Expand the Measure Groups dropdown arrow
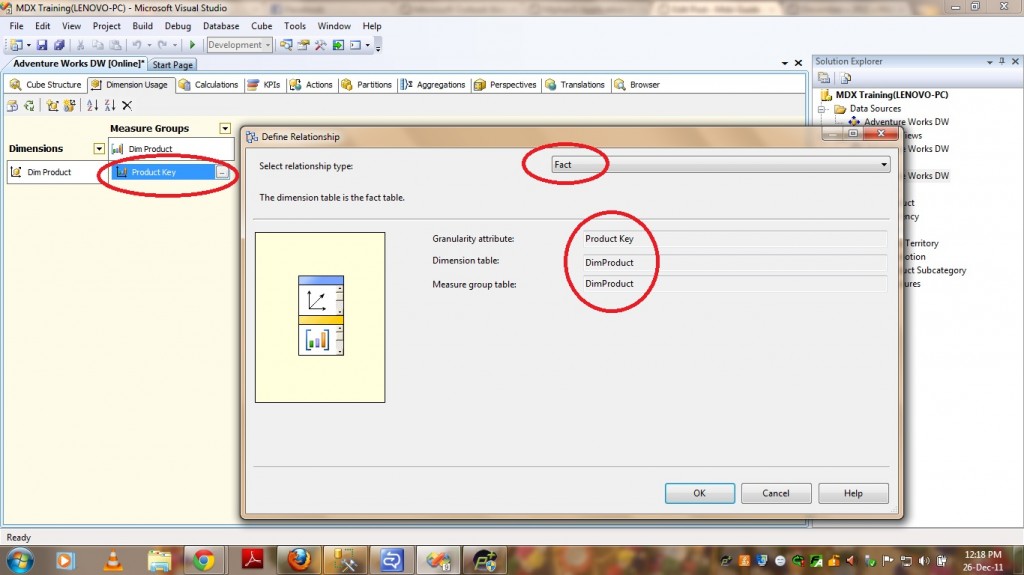Image resolution: width=1024 pixels, height=575 pixels. [x=225, y=128]
